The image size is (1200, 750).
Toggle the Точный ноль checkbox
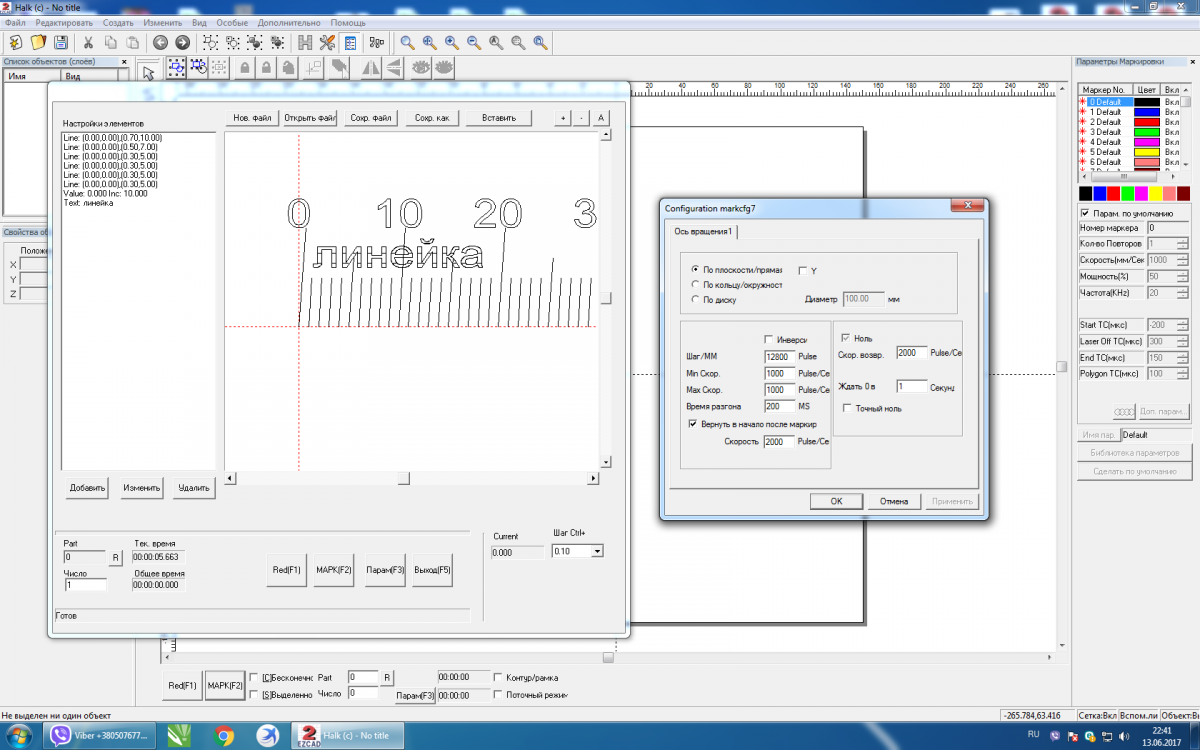[x=847, y=408]
